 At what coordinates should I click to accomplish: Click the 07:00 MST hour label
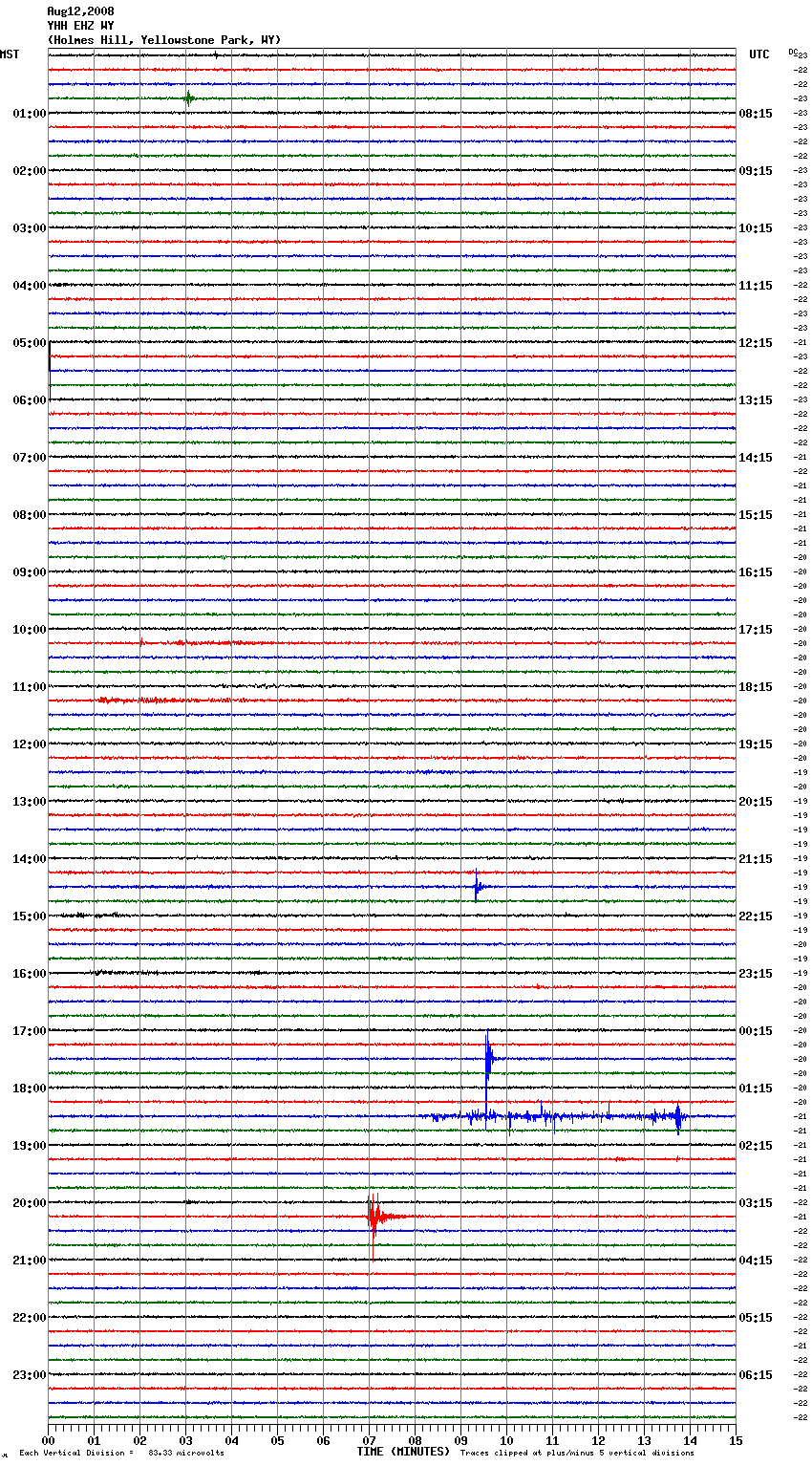tap(30, 458)
